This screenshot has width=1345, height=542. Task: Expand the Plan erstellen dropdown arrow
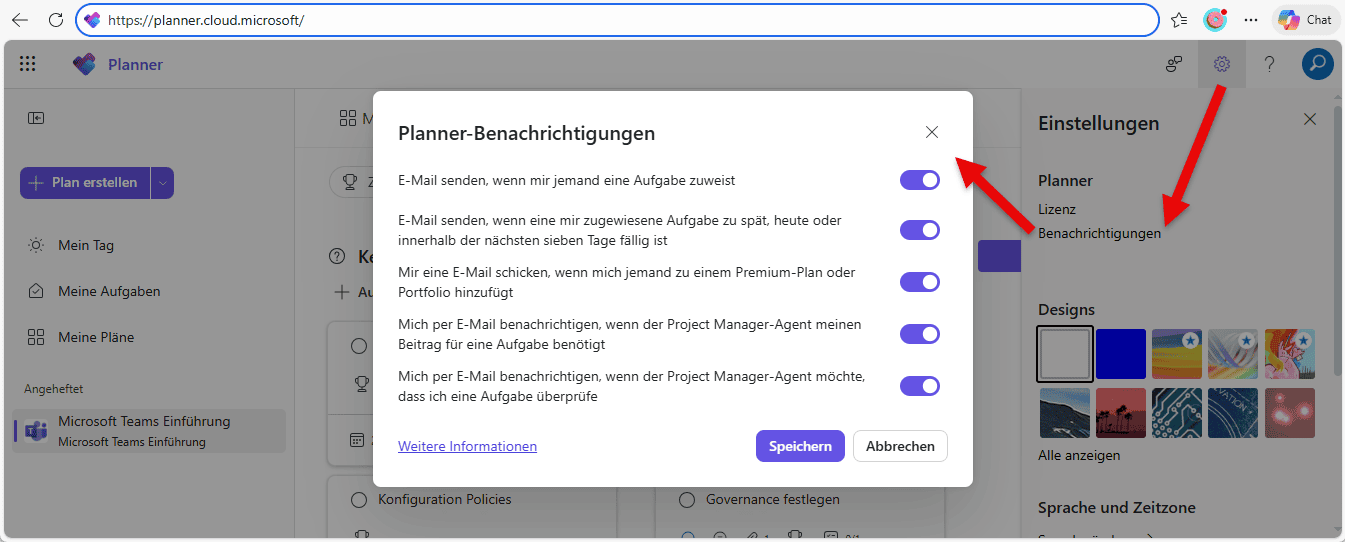coord(163,183)
